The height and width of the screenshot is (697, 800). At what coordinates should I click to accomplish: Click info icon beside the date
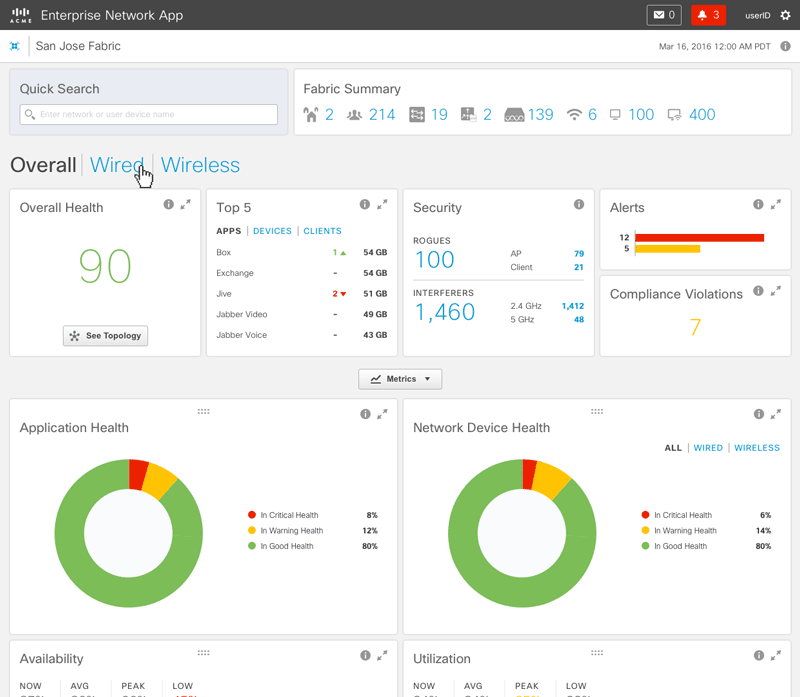pos(785,46)
